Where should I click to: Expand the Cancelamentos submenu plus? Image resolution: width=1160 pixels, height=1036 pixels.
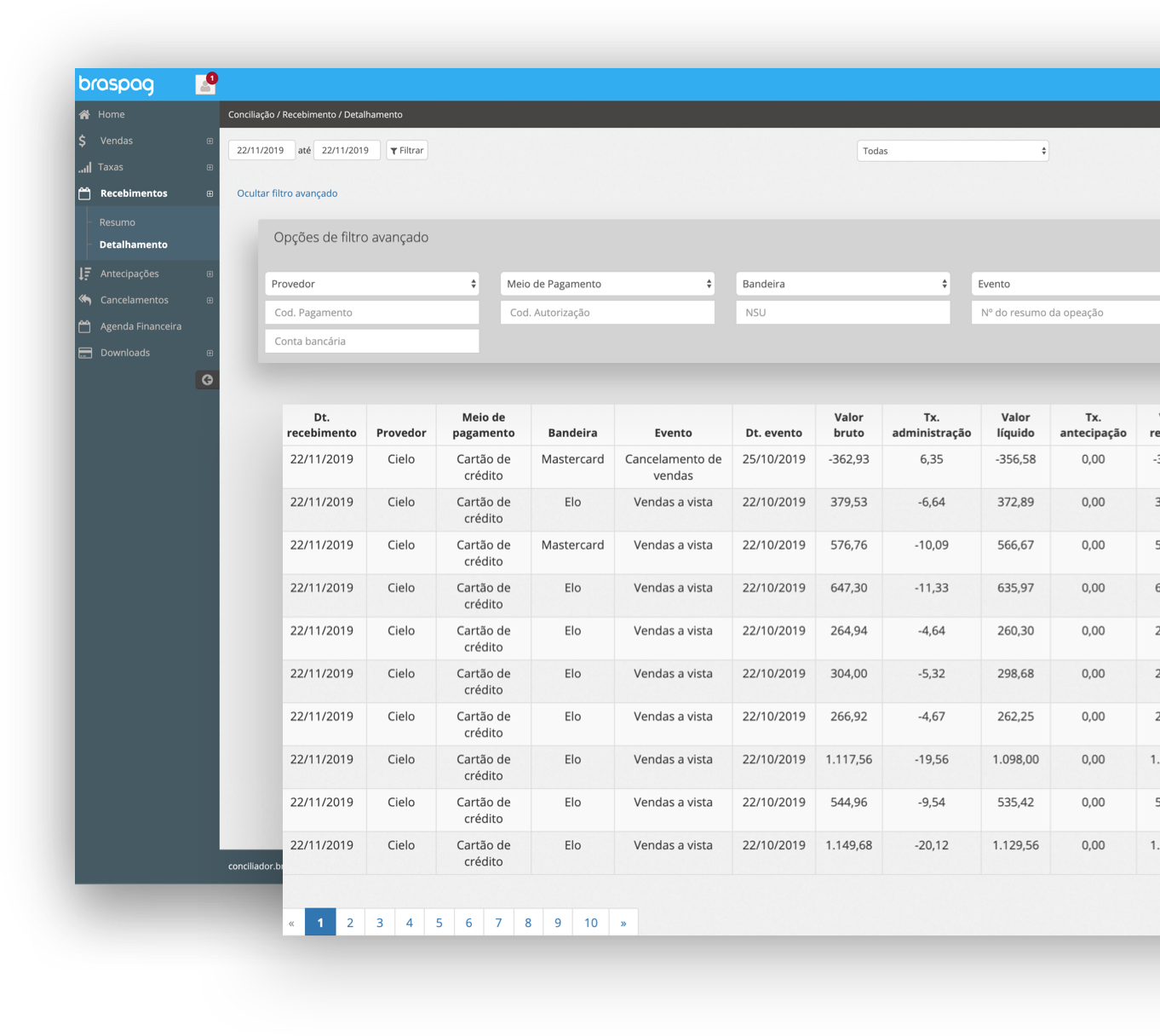(x=210, y=301)
